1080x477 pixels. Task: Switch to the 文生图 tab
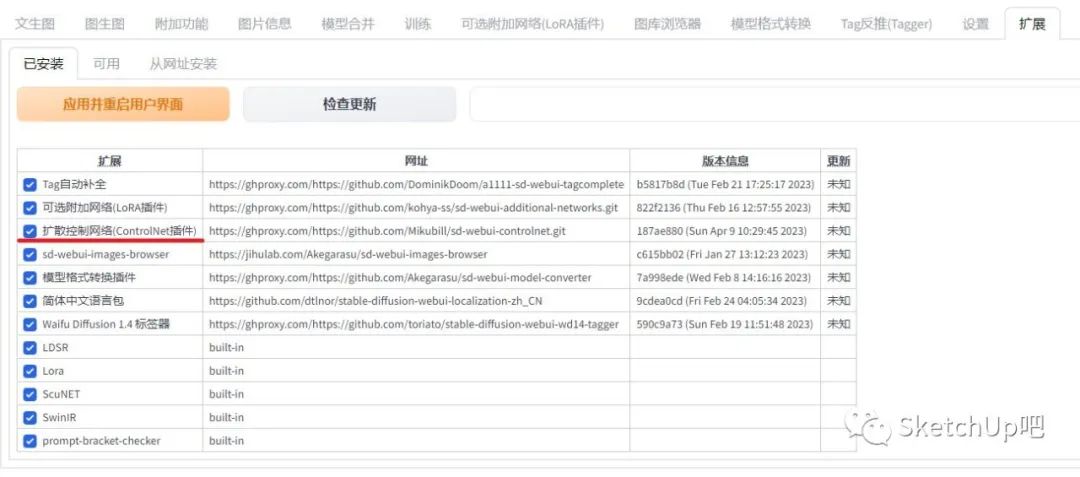34,24
